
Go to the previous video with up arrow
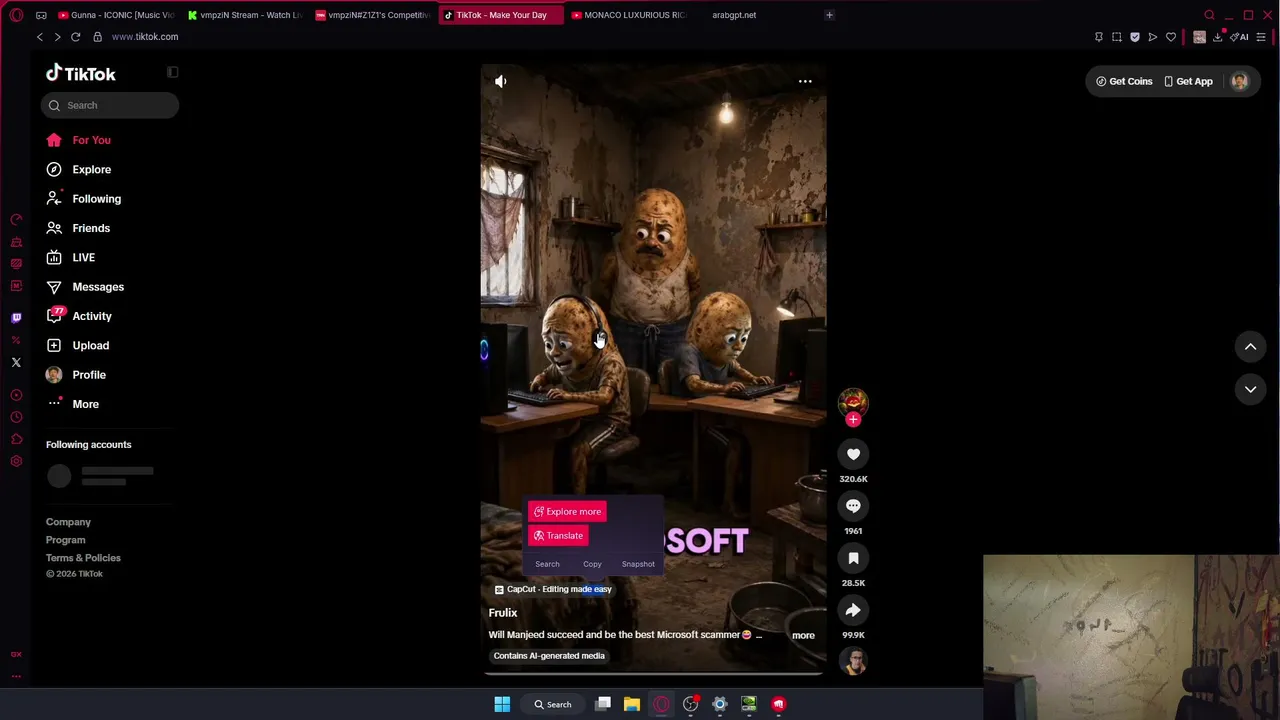click(1250, 346)
